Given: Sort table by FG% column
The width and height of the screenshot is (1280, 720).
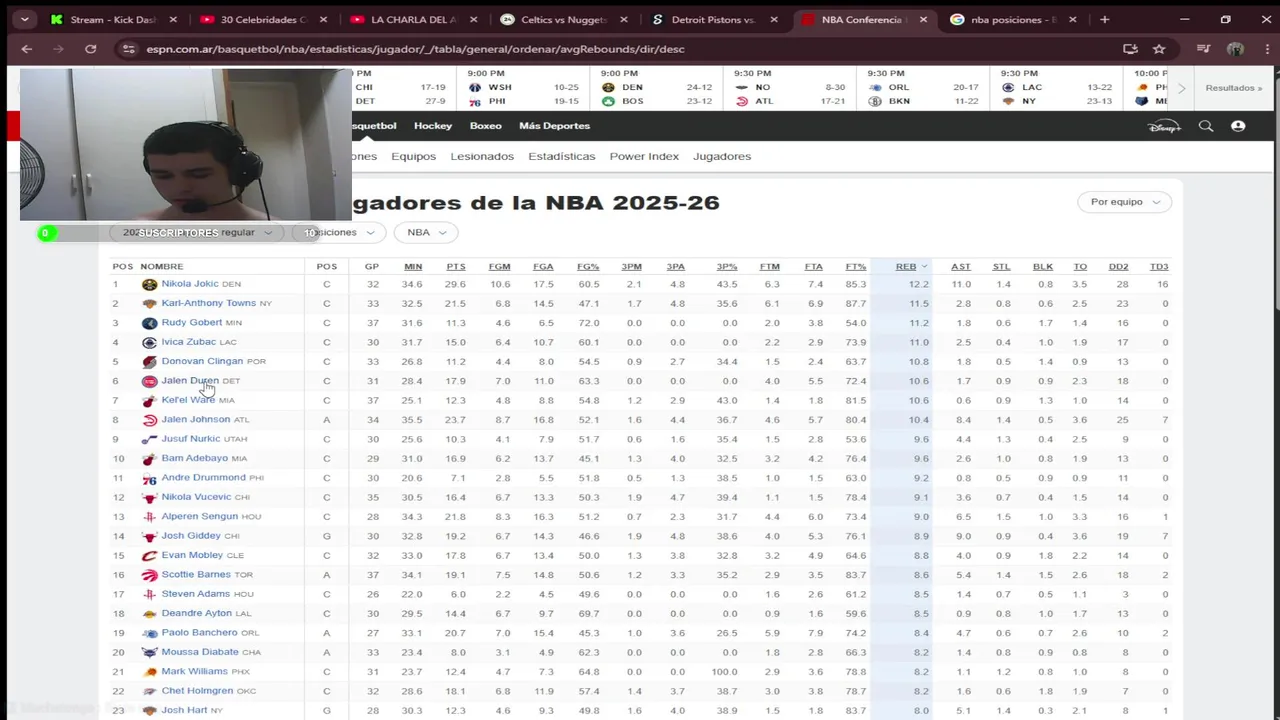Looking at the screenshot, I should pos(588,266).
